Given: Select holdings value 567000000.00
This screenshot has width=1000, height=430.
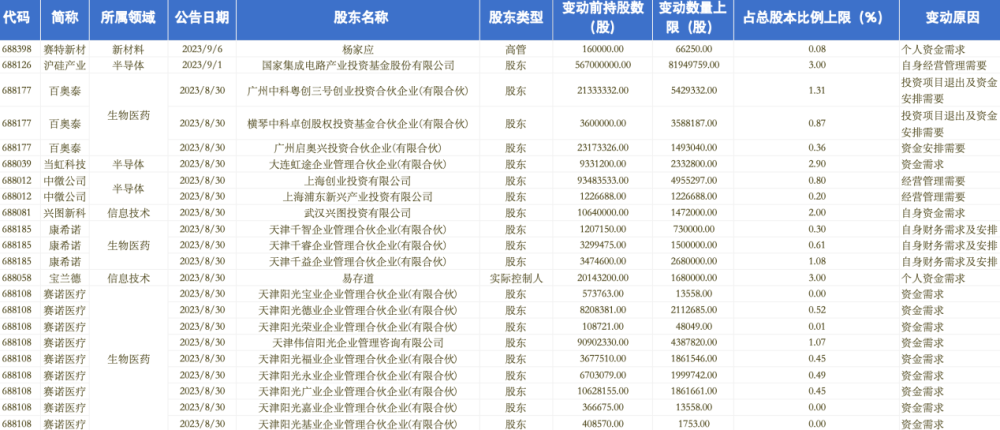Looking at the screenshot, I should tap(602, 64).
